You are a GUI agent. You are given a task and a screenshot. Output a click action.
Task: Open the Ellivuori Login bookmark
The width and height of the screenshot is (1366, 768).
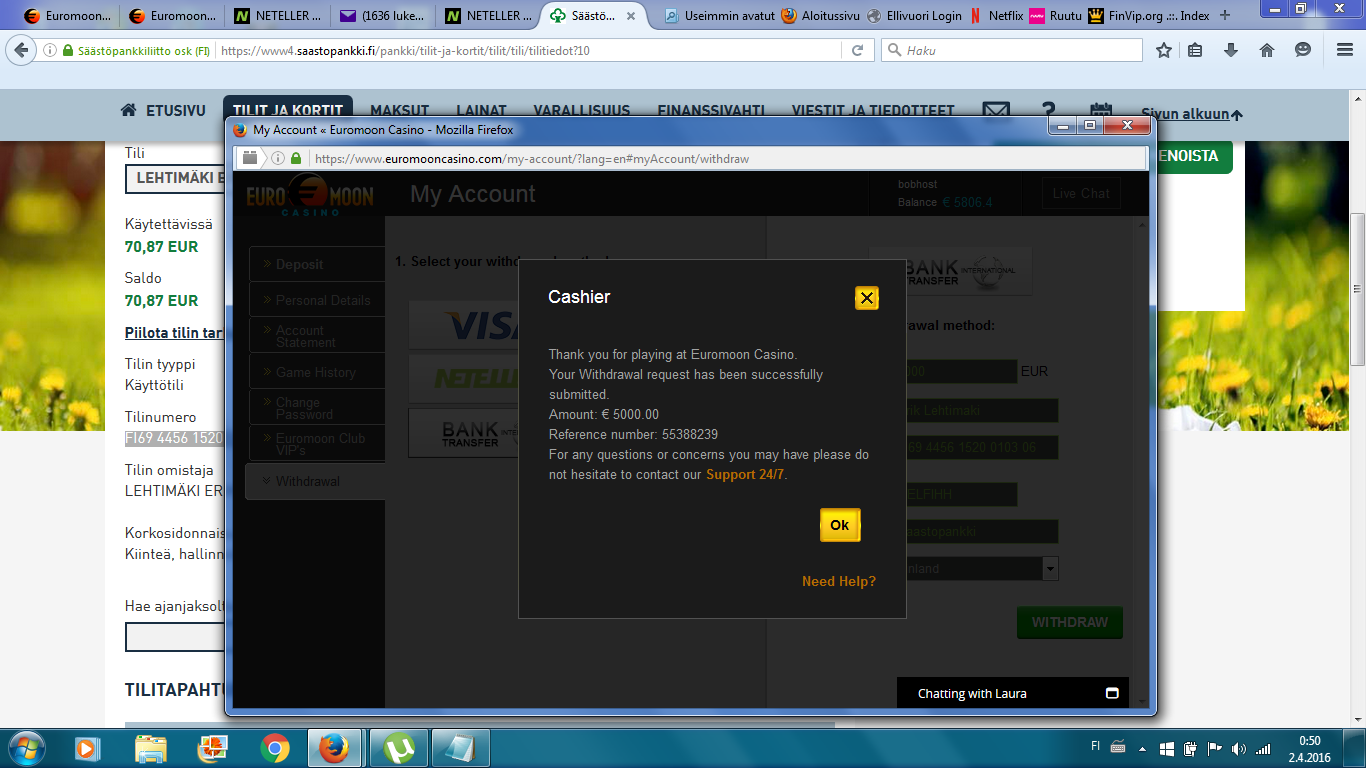click(914, 15)
